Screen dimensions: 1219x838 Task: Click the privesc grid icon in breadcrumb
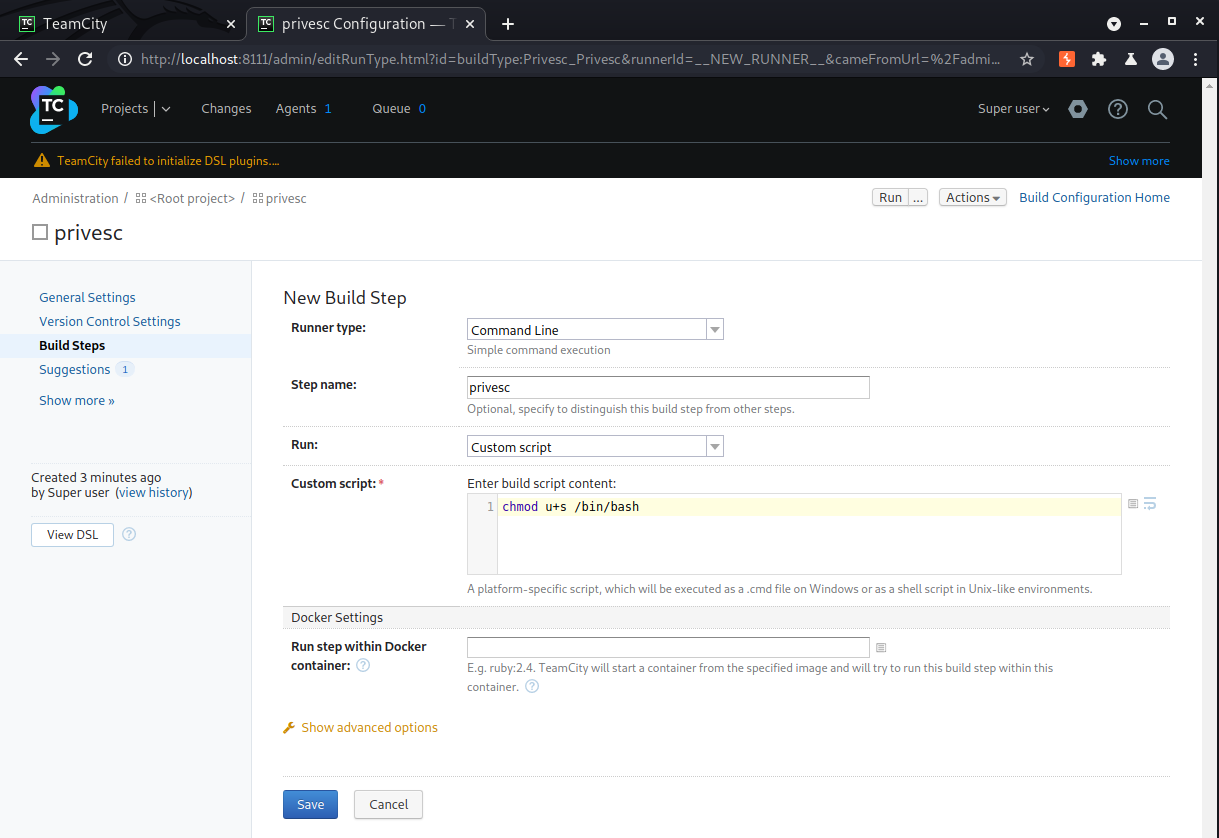(x=258, y=199)
